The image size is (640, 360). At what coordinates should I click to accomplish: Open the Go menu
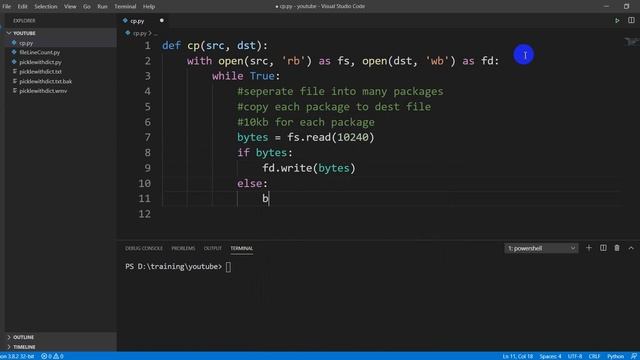click(x=87, y=7)
